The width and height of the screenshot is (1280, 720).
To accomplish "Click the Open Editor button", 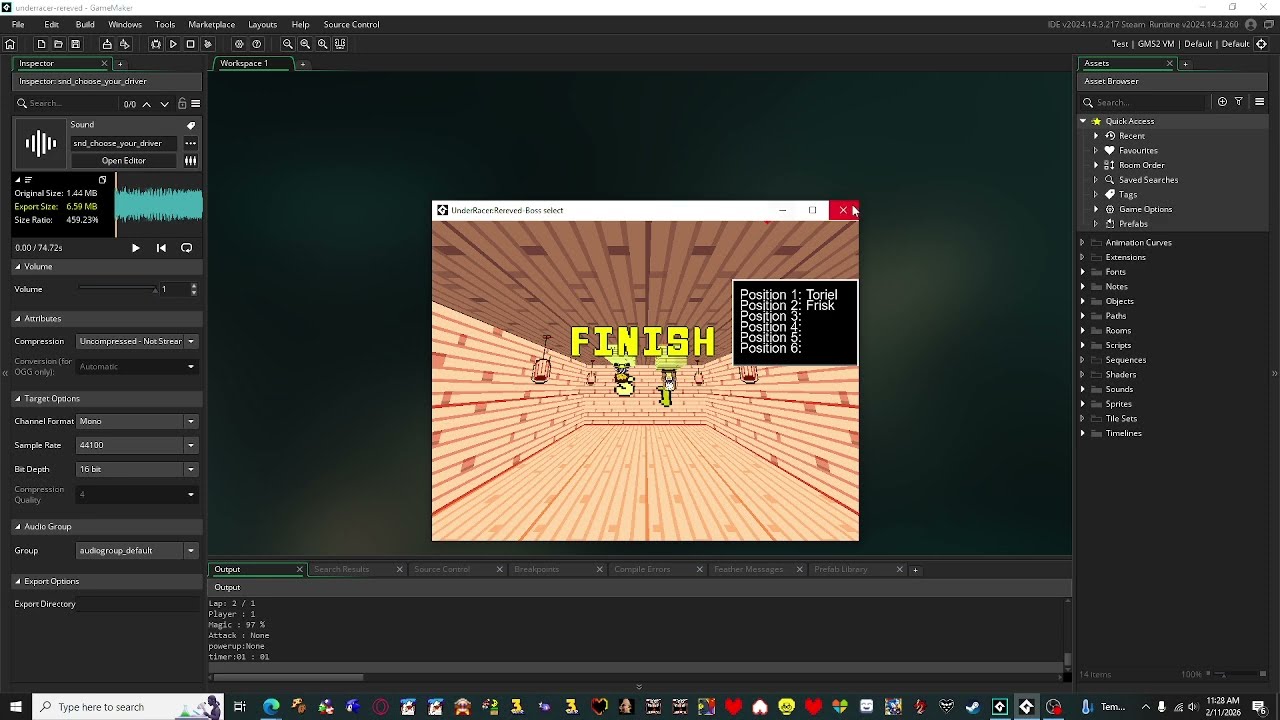I will (x=123, y=161).
